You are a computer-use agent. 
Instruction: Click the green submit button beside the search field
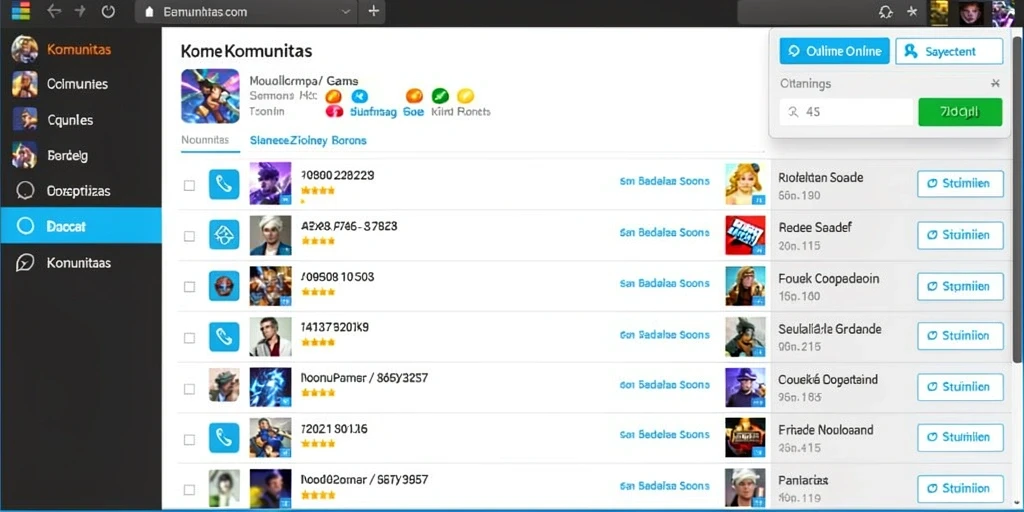point(960,112)
